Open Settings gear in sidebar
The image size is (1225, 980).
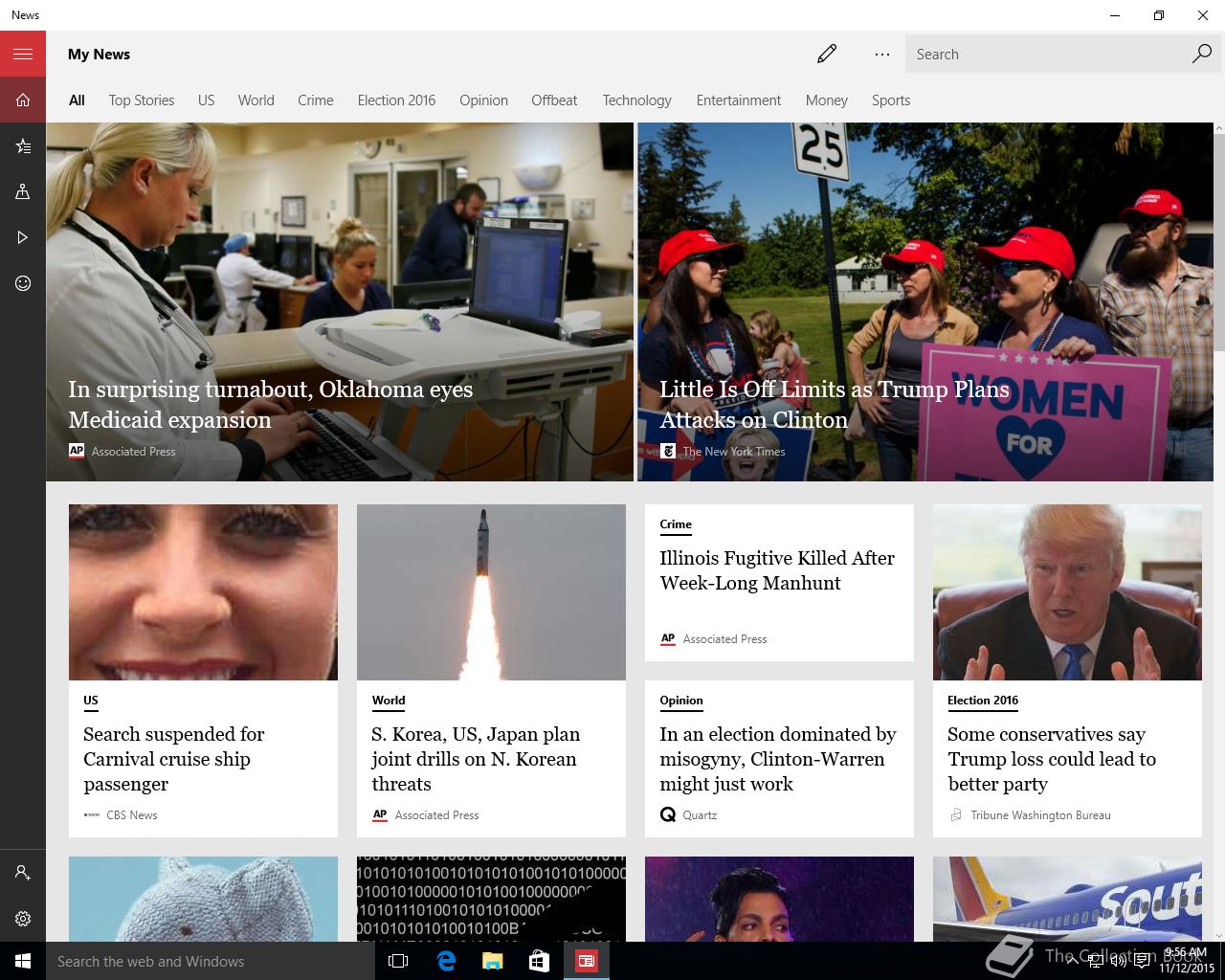23,919
